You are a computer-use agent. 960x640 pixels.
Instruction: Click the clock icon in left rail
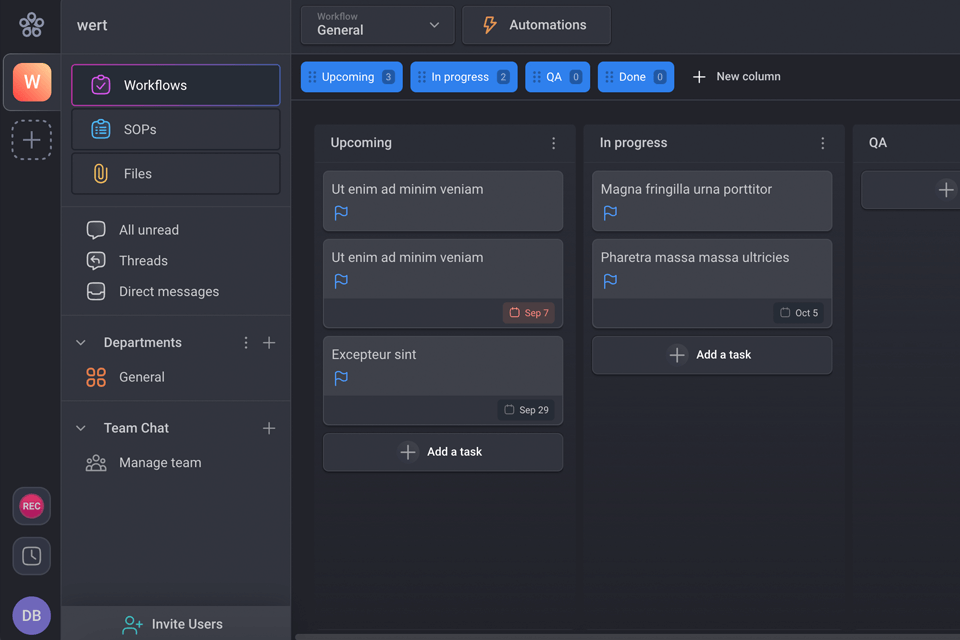(x=31, y=556)
